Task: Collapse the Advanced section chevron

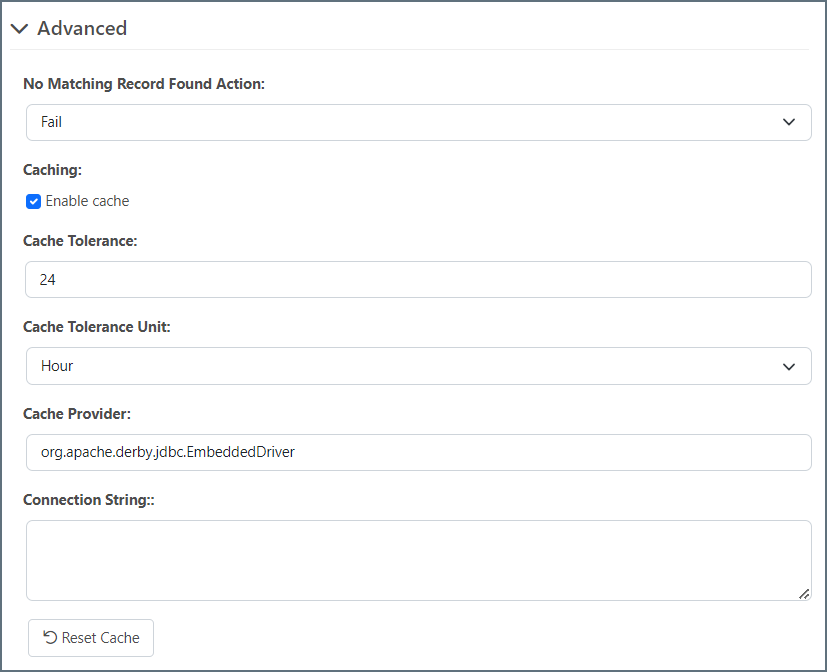Action: (x=19, y=29)
